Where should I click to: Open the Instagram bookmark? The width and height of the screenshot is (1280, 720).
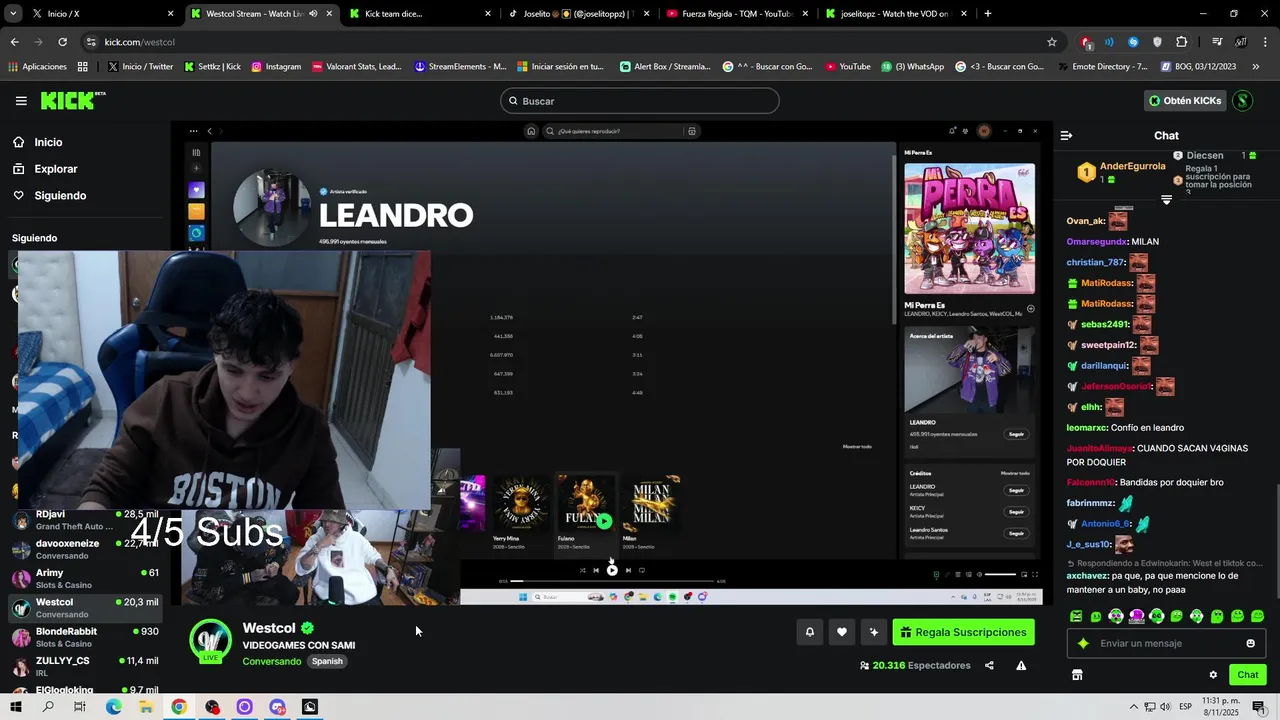(276, 67)
